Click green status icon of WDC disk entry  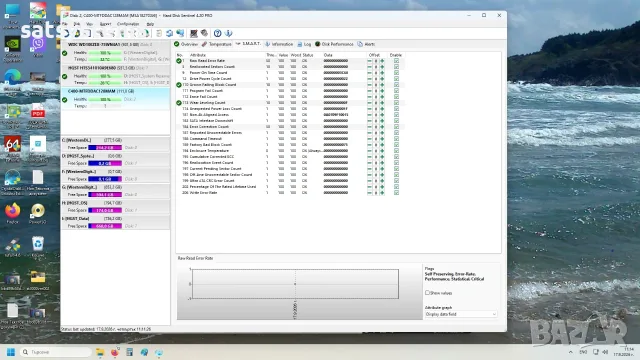coord(64,53)
